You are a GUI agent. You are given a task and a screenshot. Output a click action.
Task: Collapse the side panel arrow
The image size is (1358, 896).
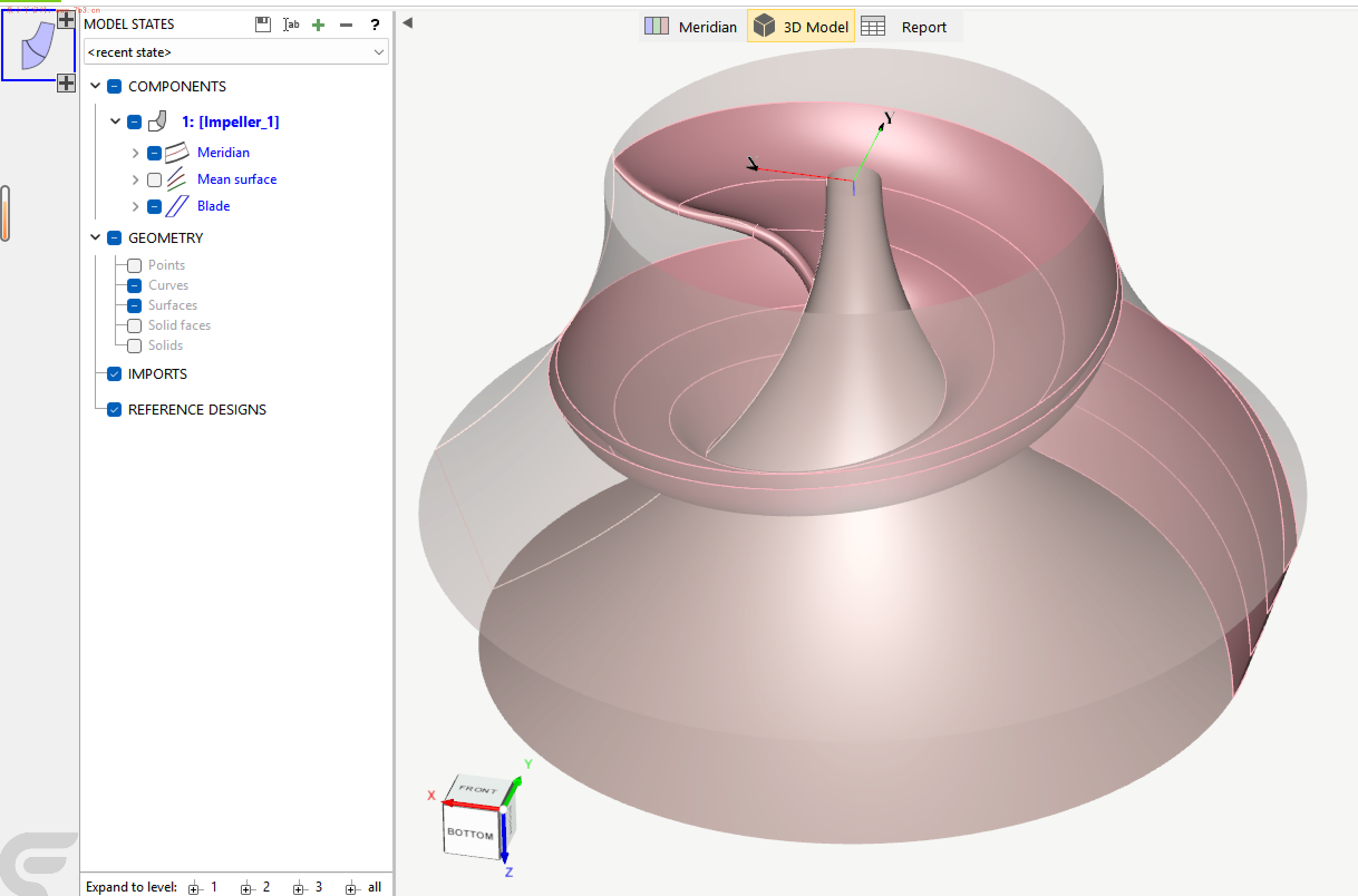pos(408,23)
